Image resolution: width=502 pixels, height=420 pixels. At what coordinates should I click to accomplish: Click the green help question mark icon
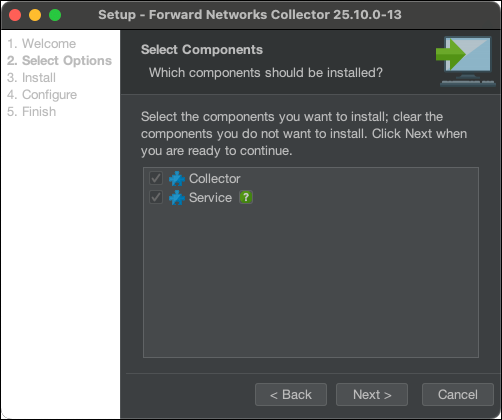click(246, 197)
